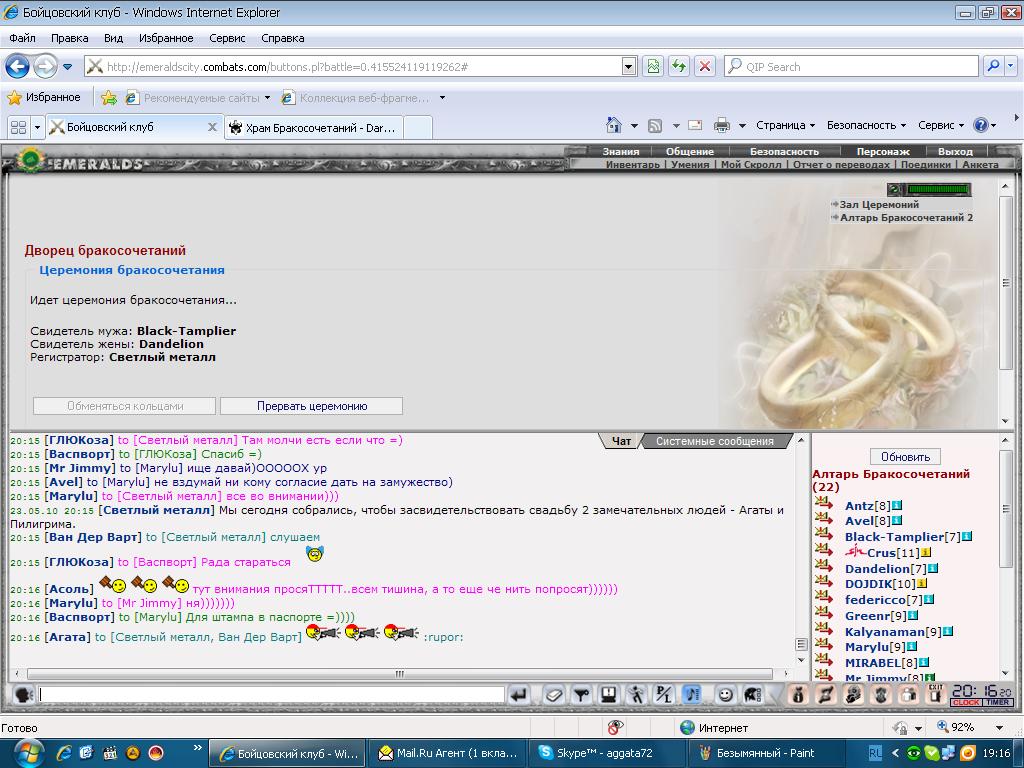Open the Поединки game menu link
This screenshot has height=768, width=1024.
(x=925, y=165)
